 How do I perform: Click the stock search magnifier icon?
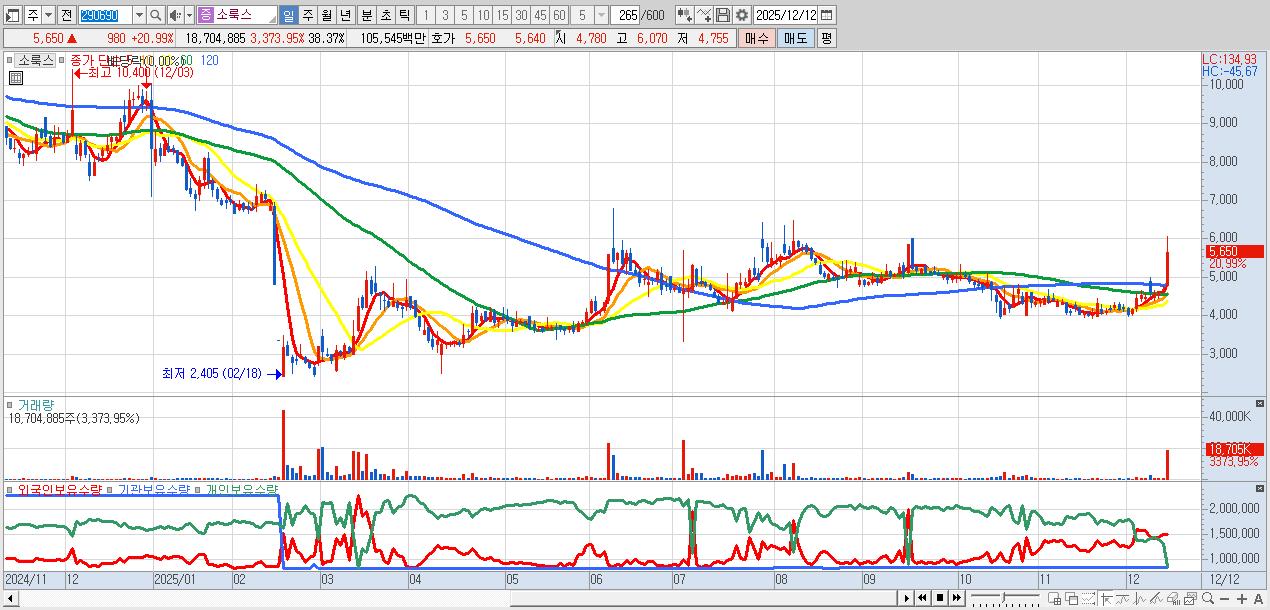pos(156,15)
